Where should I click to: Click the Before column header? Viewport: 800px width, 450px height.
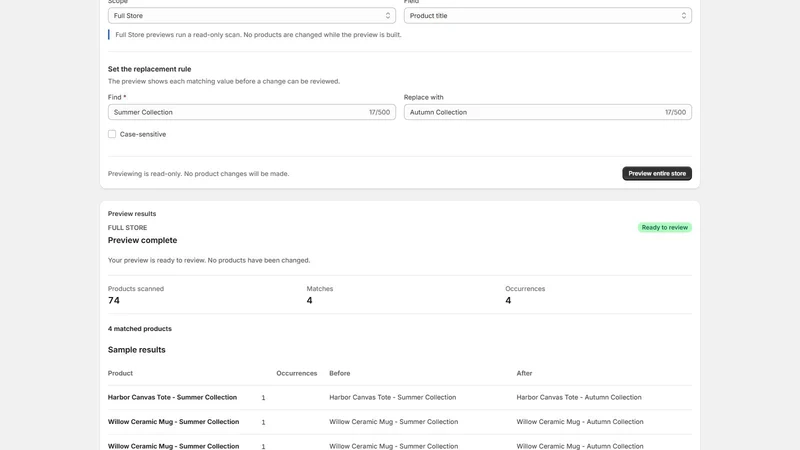[x=340, y=373]
